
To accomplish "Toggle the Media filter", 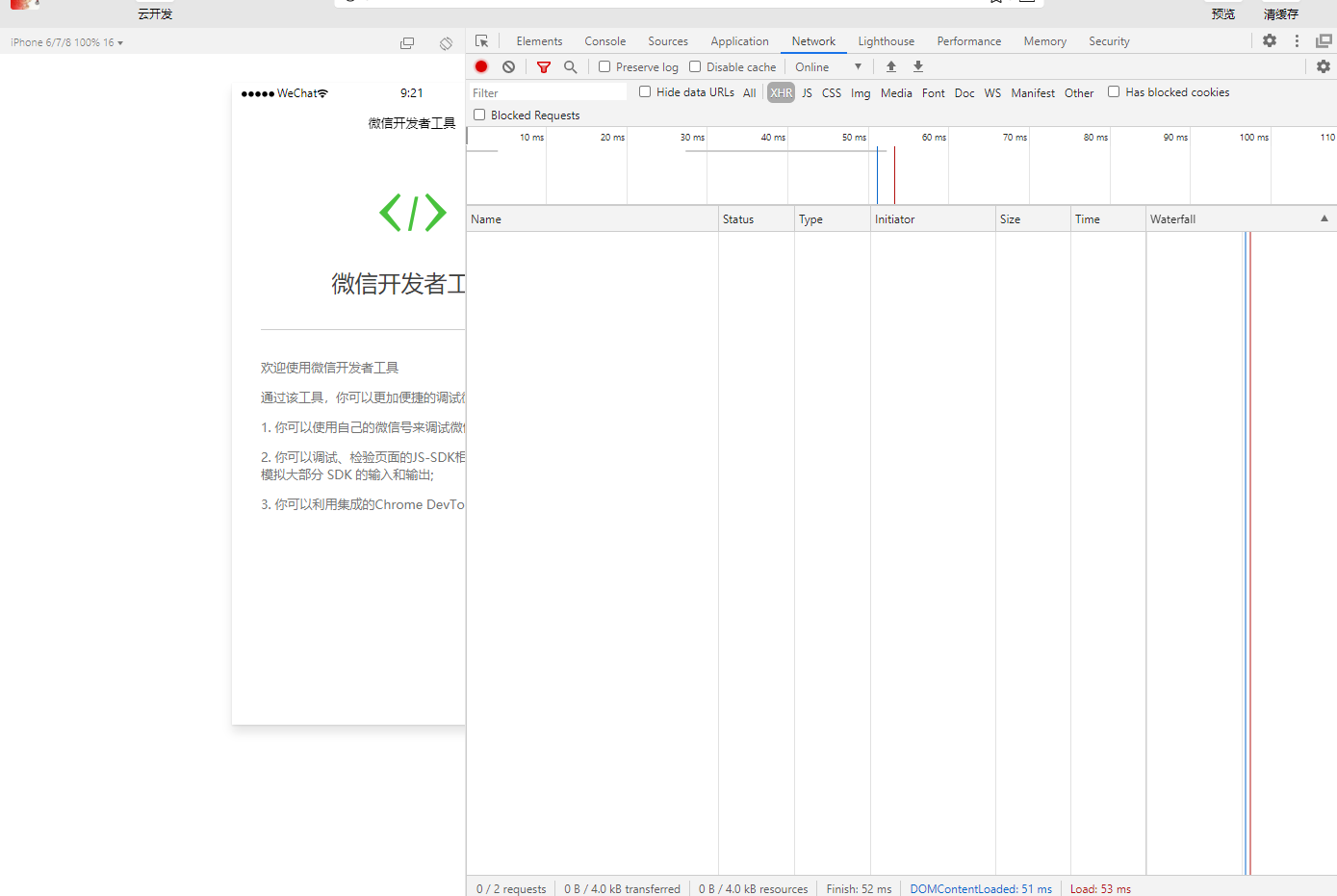I will coord(896,92).
